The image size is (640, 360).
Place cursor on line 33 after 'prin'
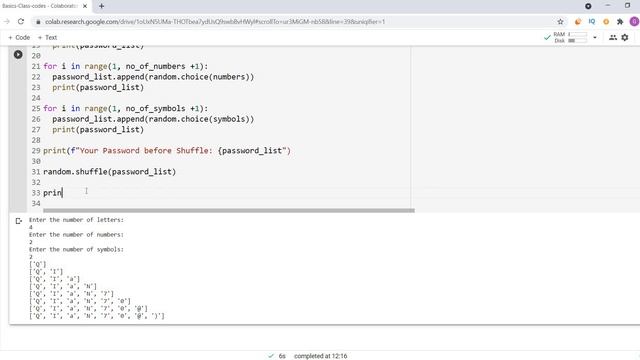(62, 193)
